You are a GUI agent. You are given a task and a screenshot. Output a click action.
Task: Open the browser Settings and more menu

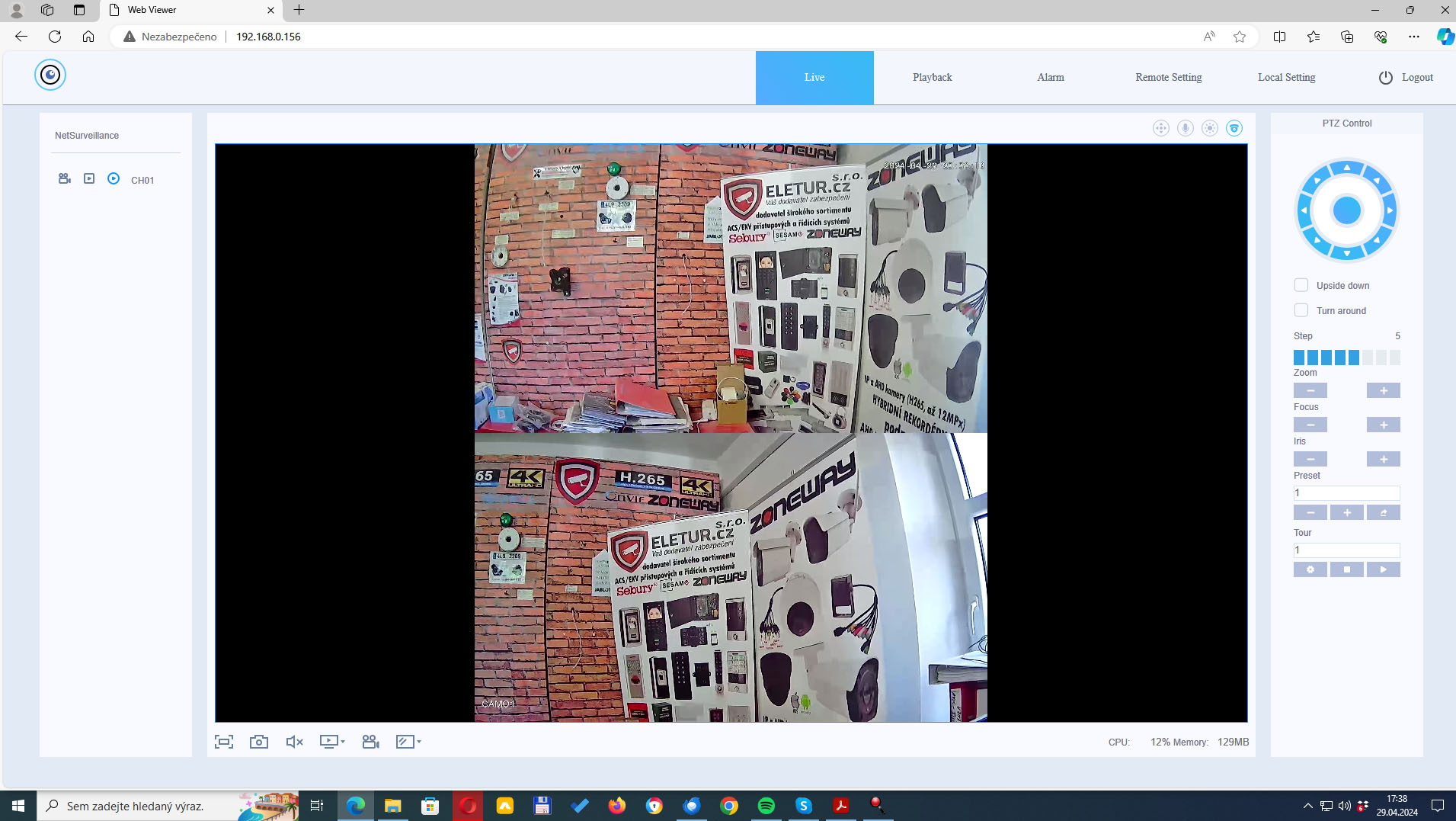pos(1414,37)
